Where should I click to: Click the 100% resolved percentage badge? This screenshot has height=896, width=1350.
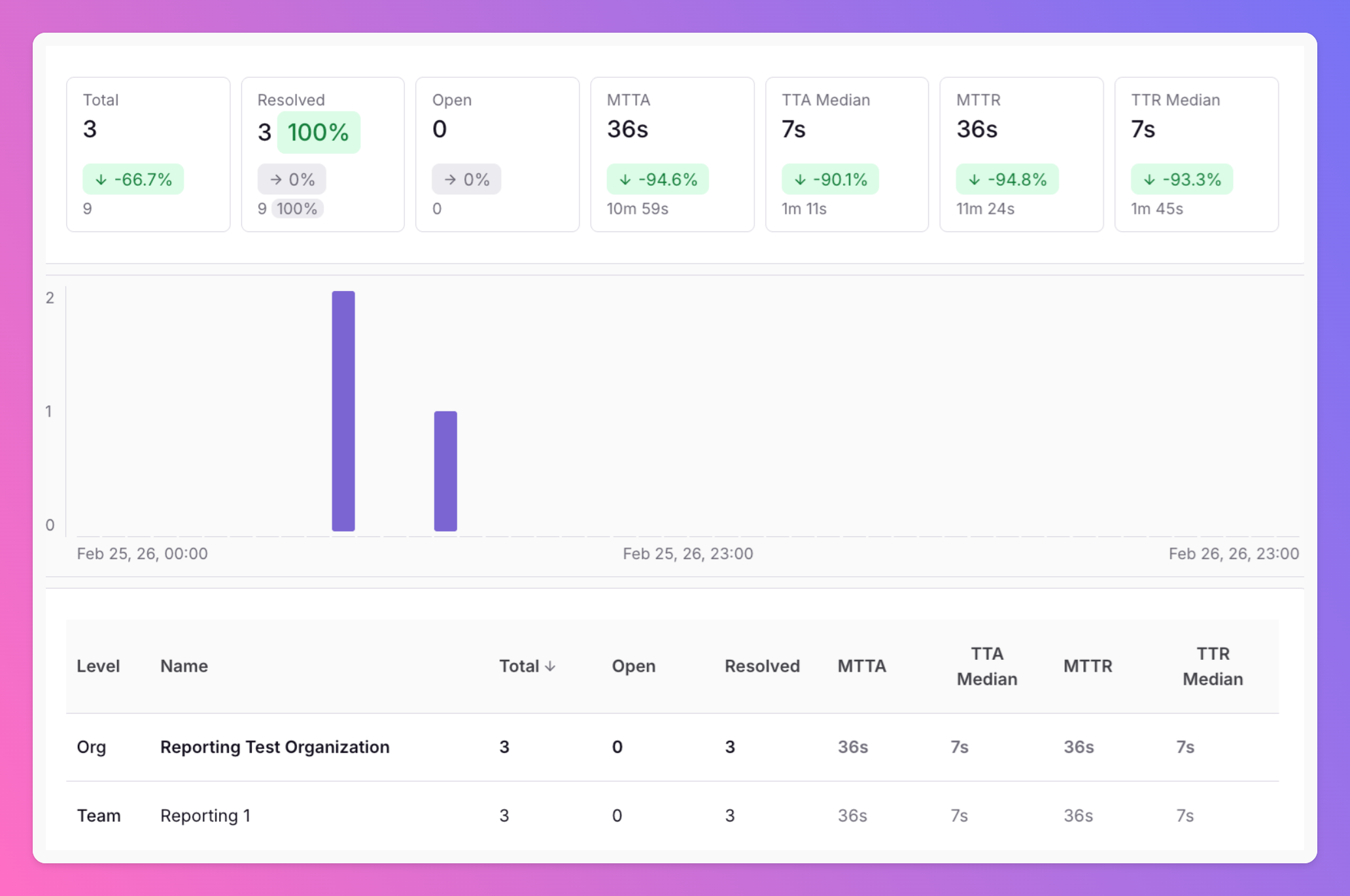point(319,133)
